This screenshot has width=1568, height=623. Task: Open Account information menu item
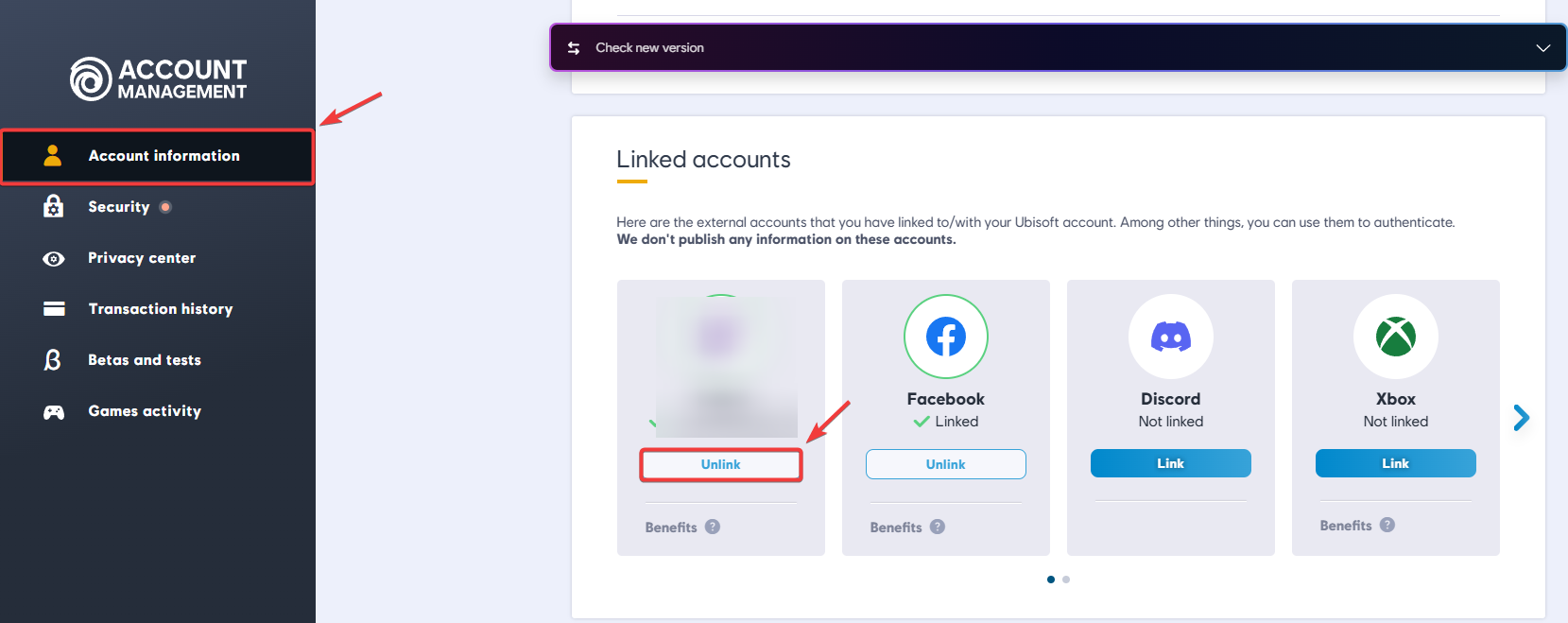164,156
